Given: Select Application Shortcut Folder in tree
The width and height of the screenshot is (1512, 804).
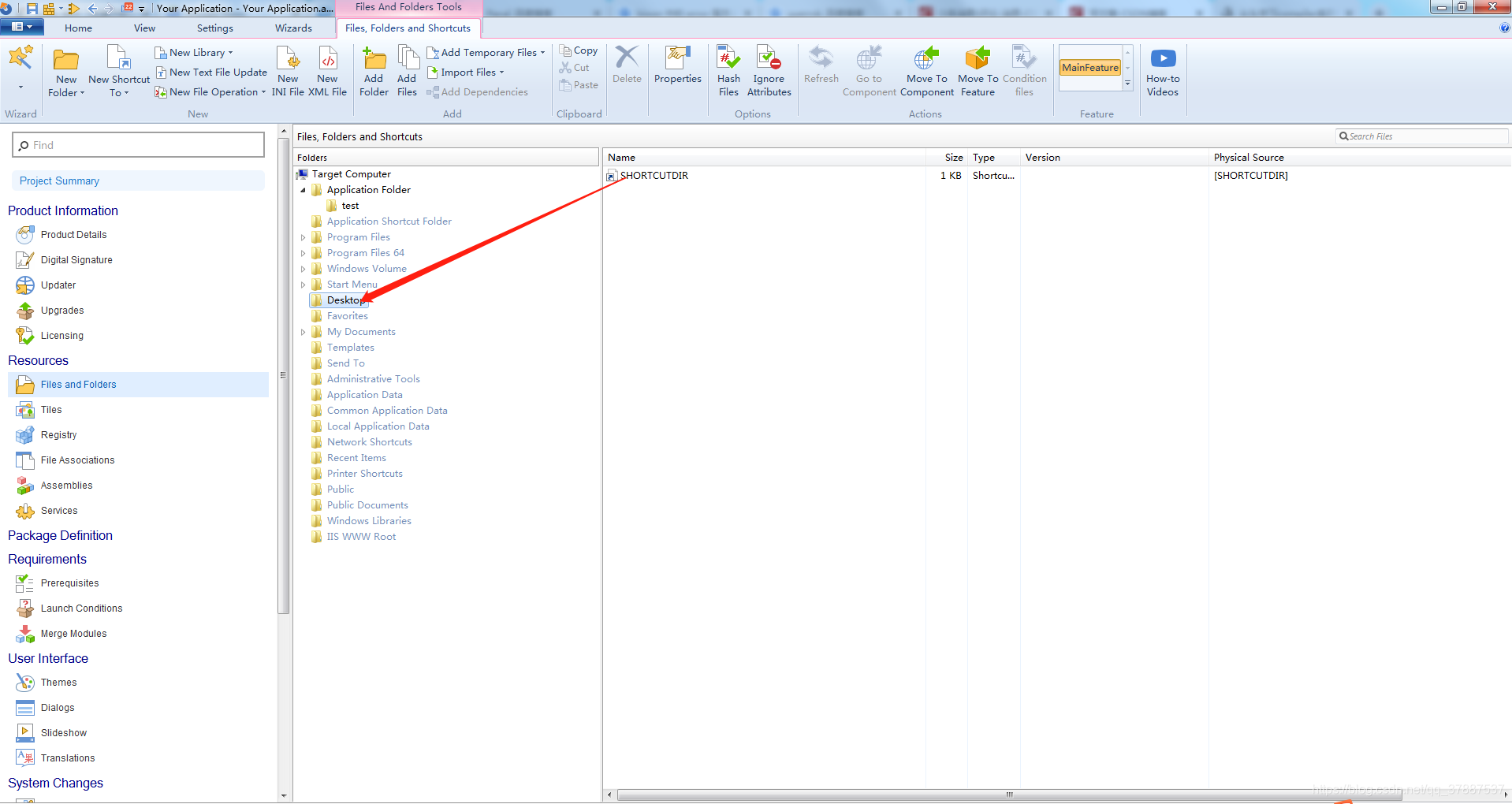Looking at the screenshot, I should [x=389, y=221].
